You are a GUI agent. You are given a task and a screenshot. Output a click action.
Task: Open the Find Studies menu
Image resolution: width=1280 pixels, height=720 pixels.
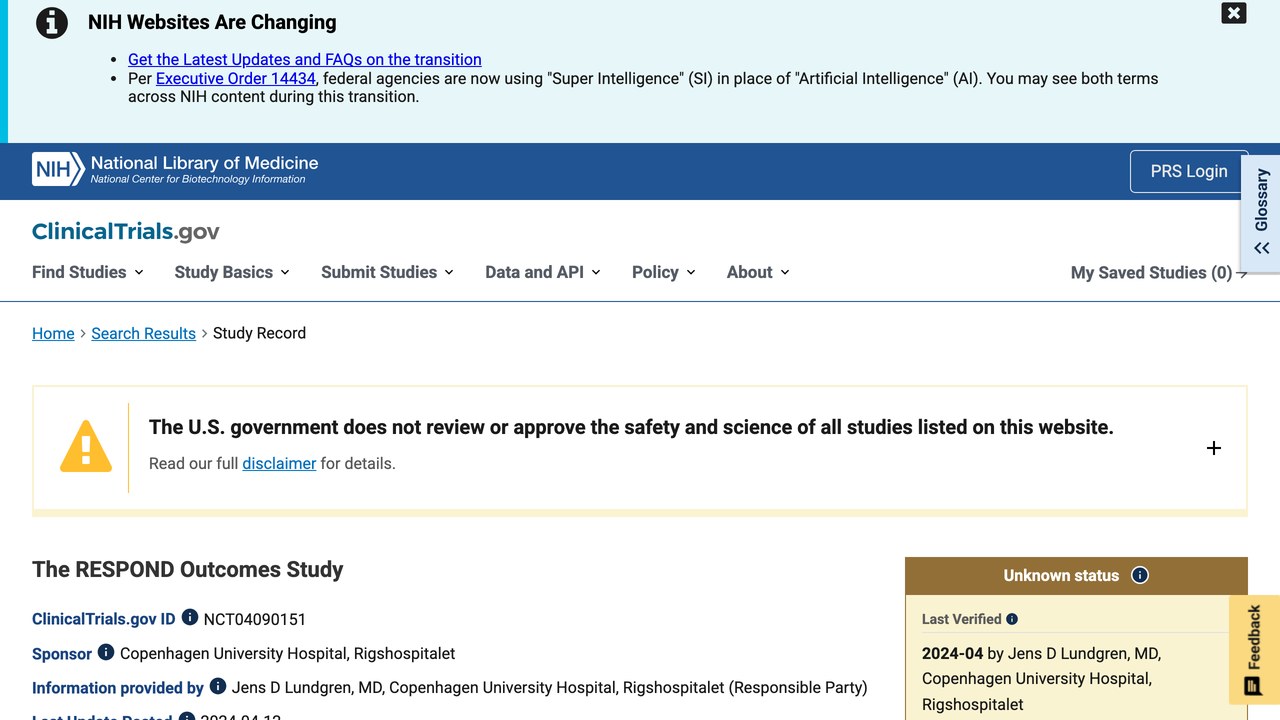[88, 272]
